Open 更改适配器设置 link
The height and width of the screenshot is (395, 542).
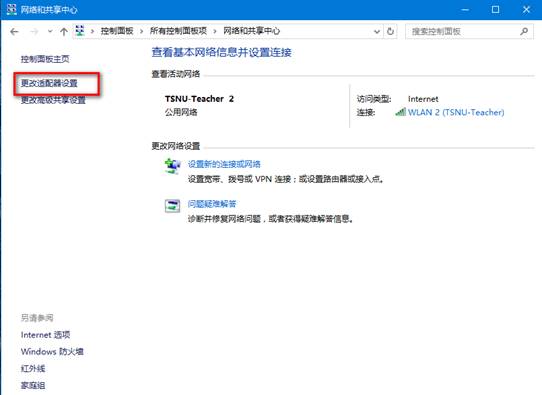(x=49, y=83)
